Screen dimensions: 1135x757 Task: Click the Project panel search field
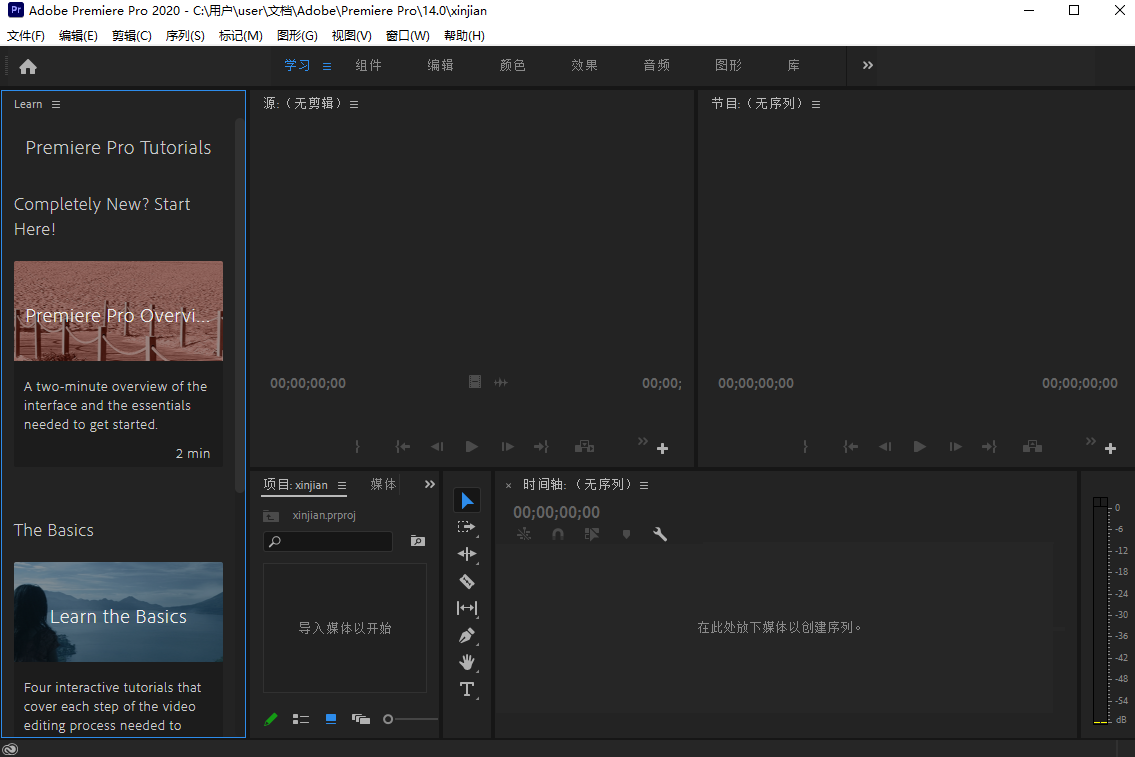point(328,541)
